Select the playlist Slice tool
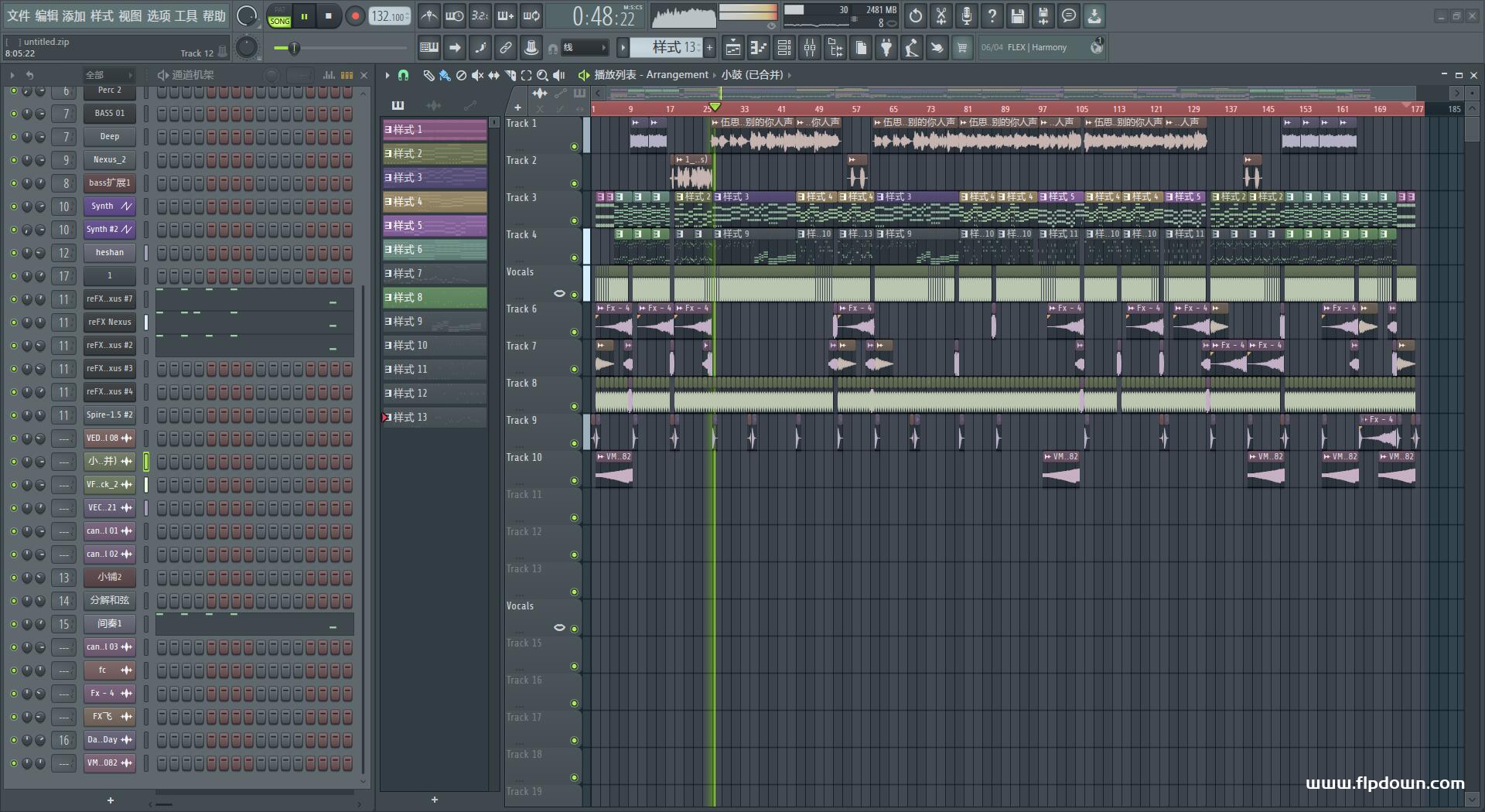The height and width of the screenshot is (812, 1485). point(510,75)
